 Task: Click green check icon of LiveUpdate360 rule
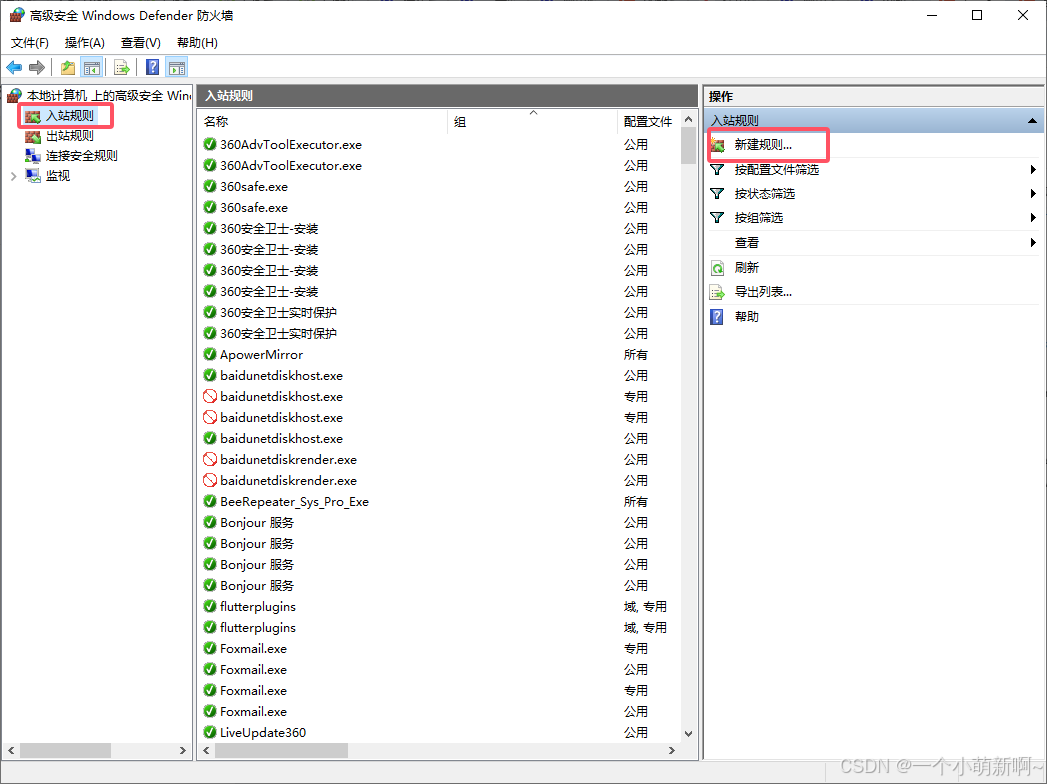[x=210, y=732]
